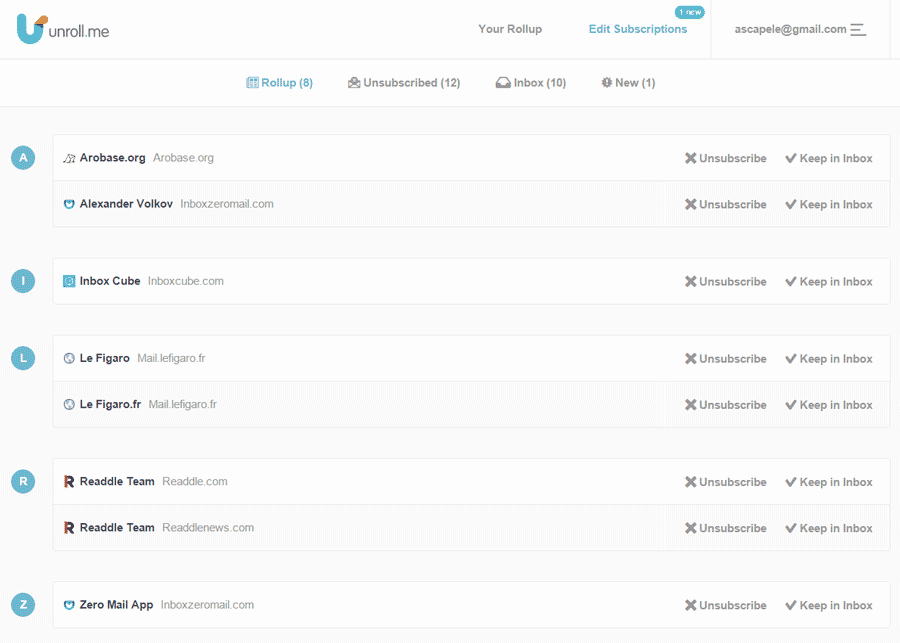The width and height of the screenshot is (900, 643).
Task: Unsubscribe from Arobase.org
Action: click(x=726, y=158)
